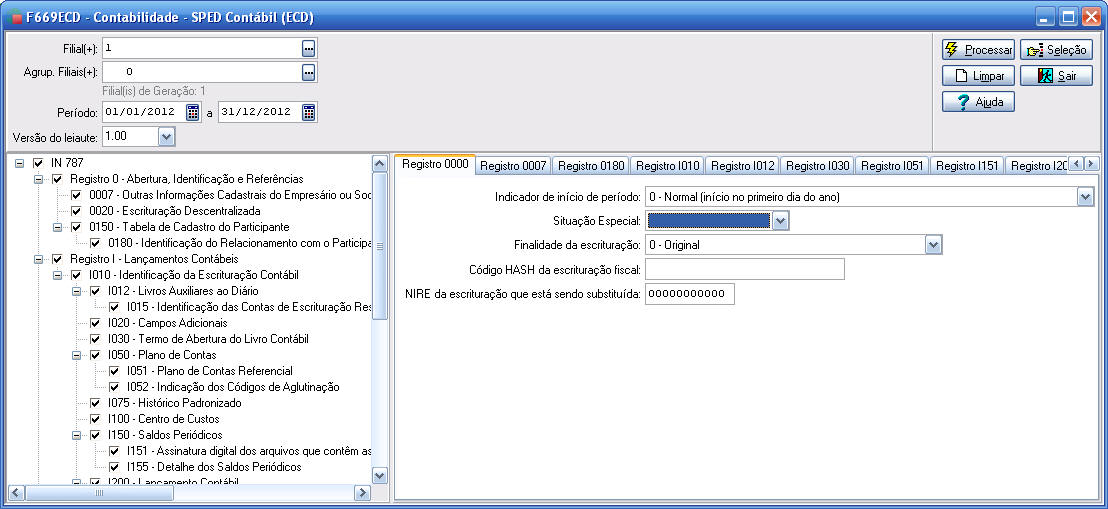1108x509 pixels.
Task: Collapse Registro 0 - Abertura tree node
Action: tap(38, 179)
